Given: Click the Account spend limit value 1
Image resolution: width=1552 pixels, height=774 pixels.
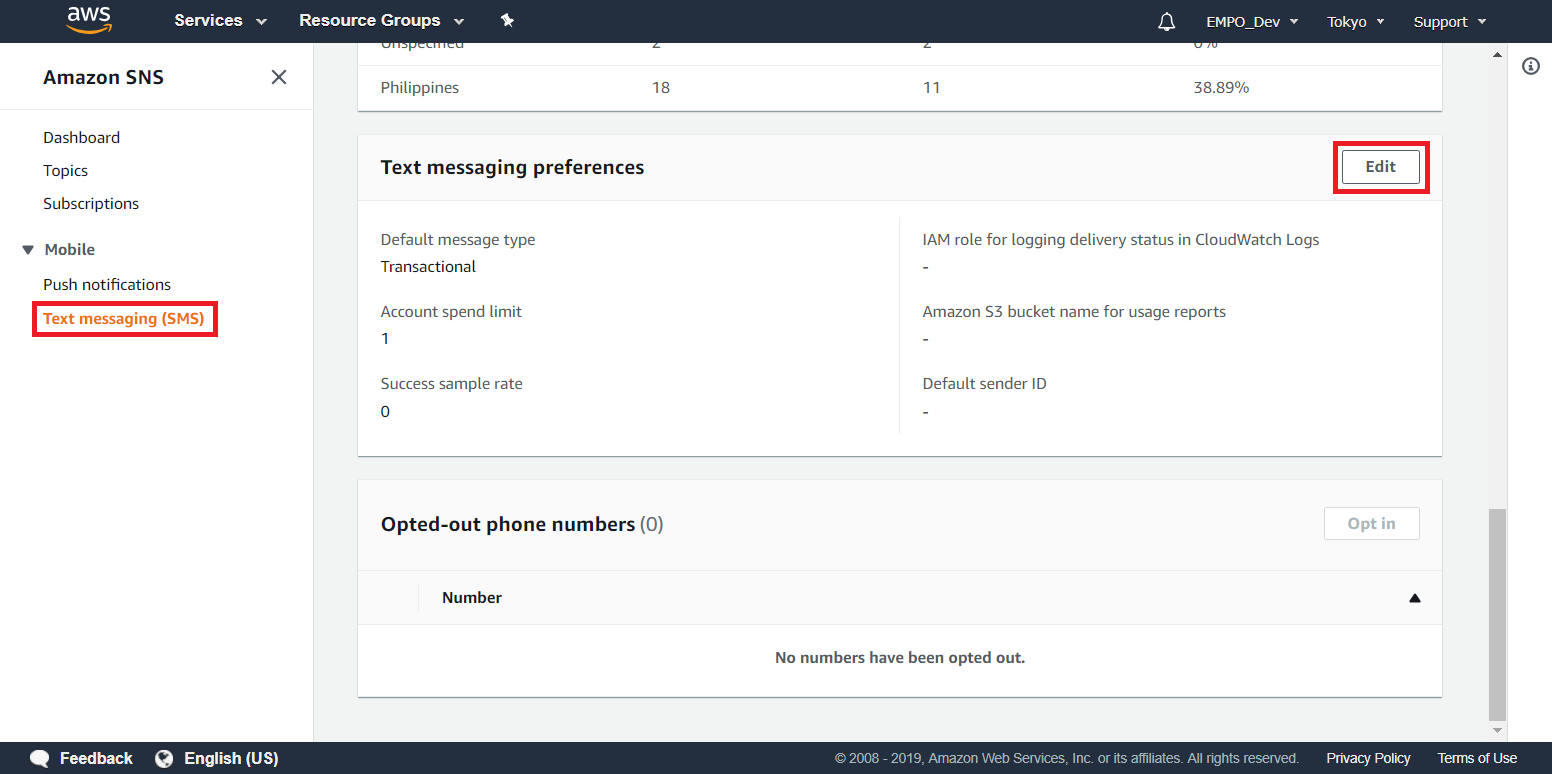Looking at the screenshot, I should [x=385, y=339].
